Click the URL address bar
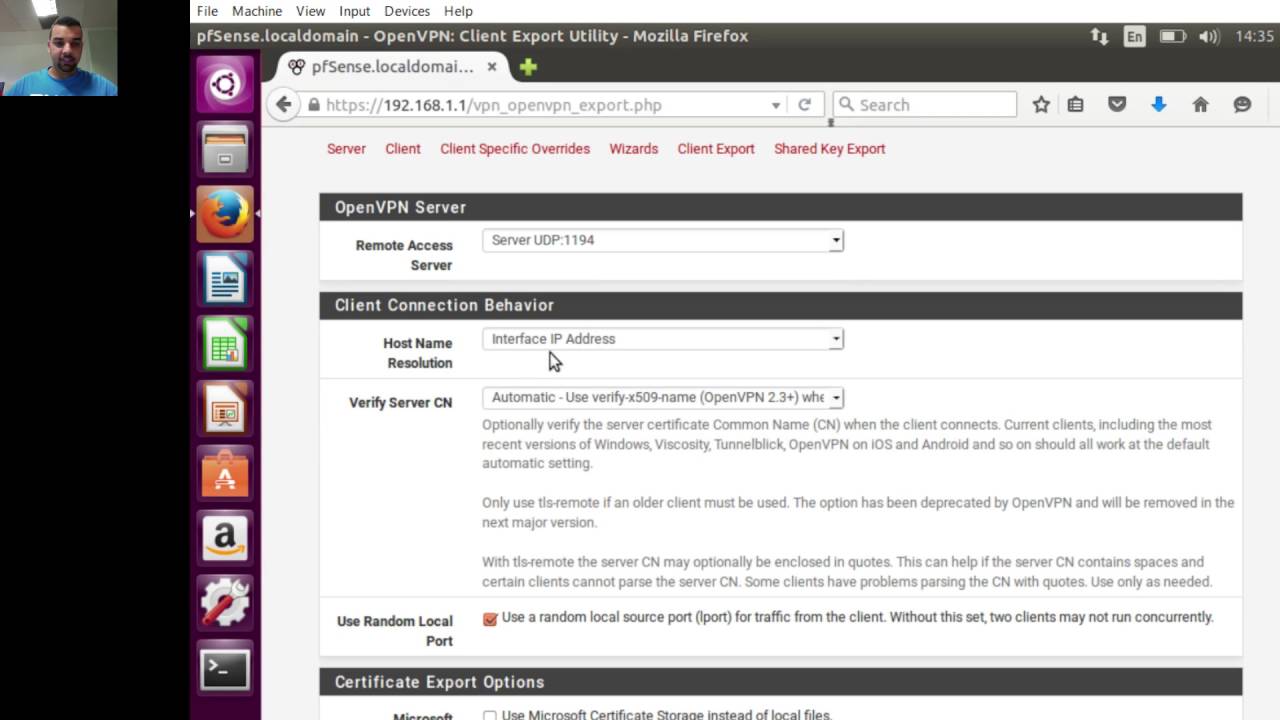The height and width of the screenshot is (720, 1280). (544, 105)
